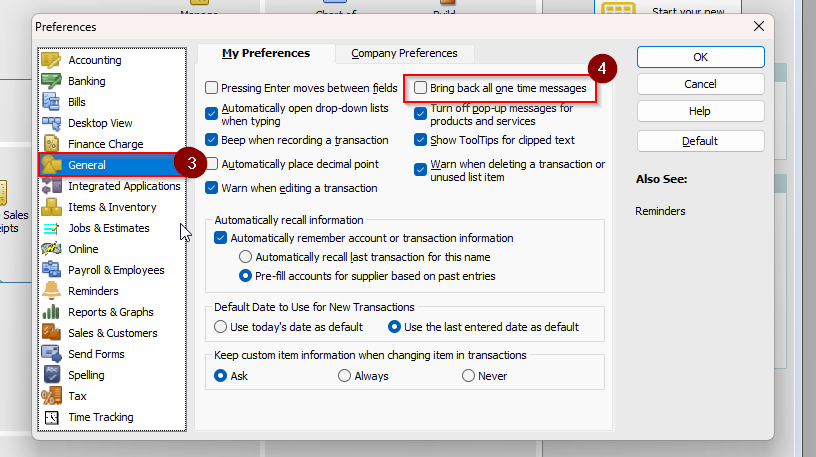Image resolution: width=816 pixels, height=457 pixels.
Task: Click the Tax percent icon
Action: point(51,396)
